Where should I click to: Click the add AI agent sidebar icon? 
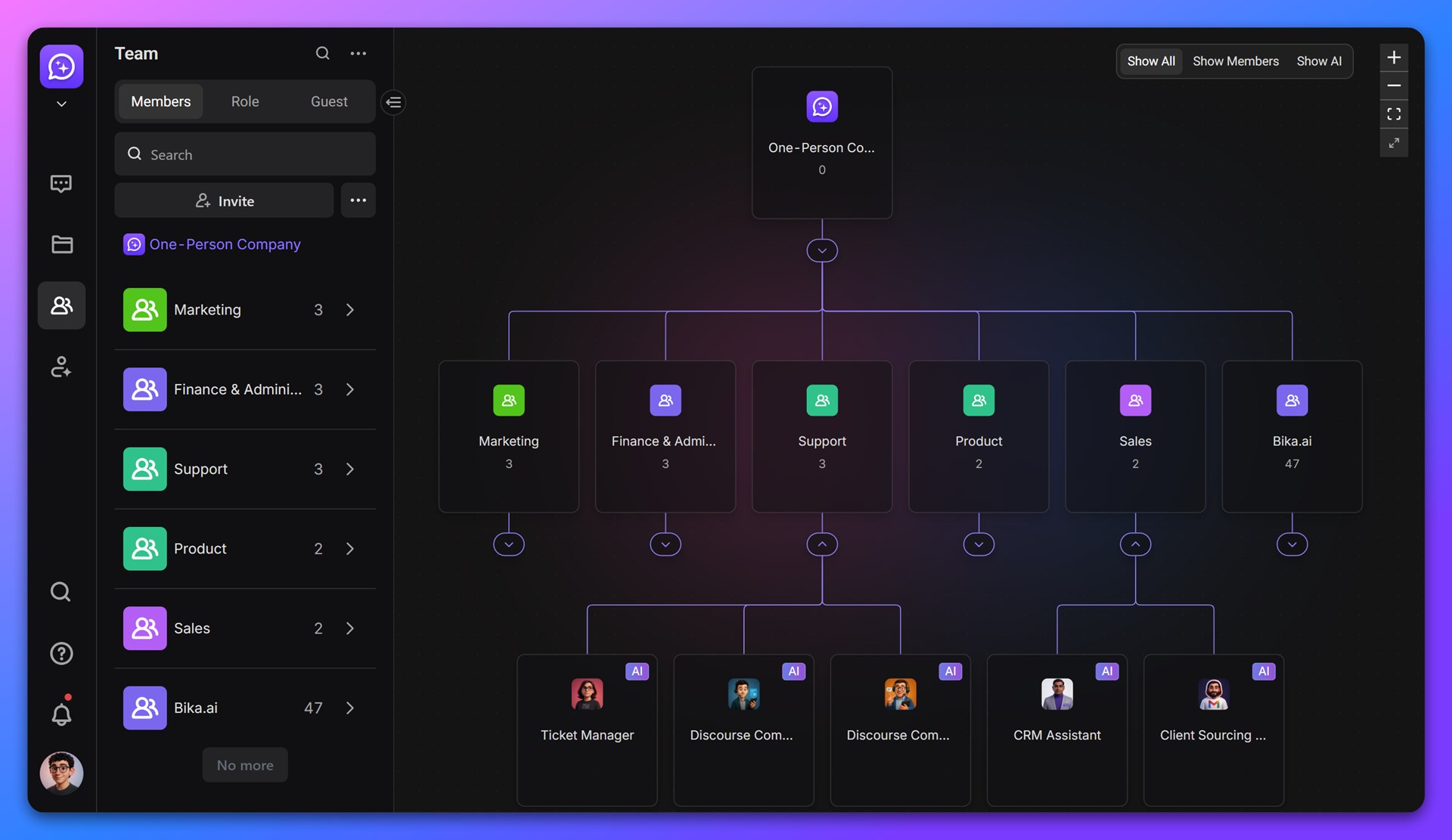[x=61, y=367]
